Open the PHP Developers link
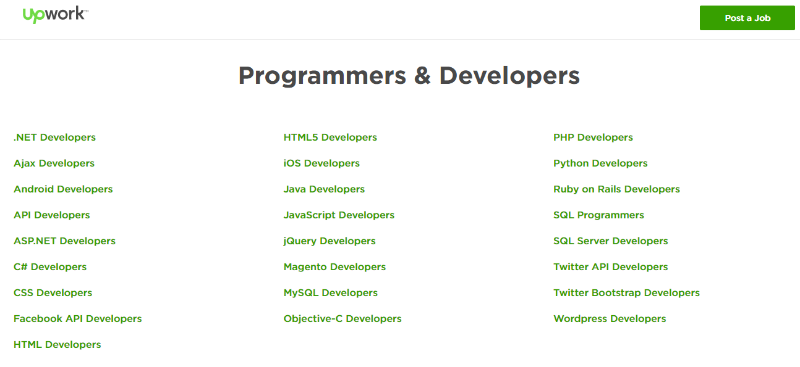Viewport: 800px width, 367px height. pos(593,137)
